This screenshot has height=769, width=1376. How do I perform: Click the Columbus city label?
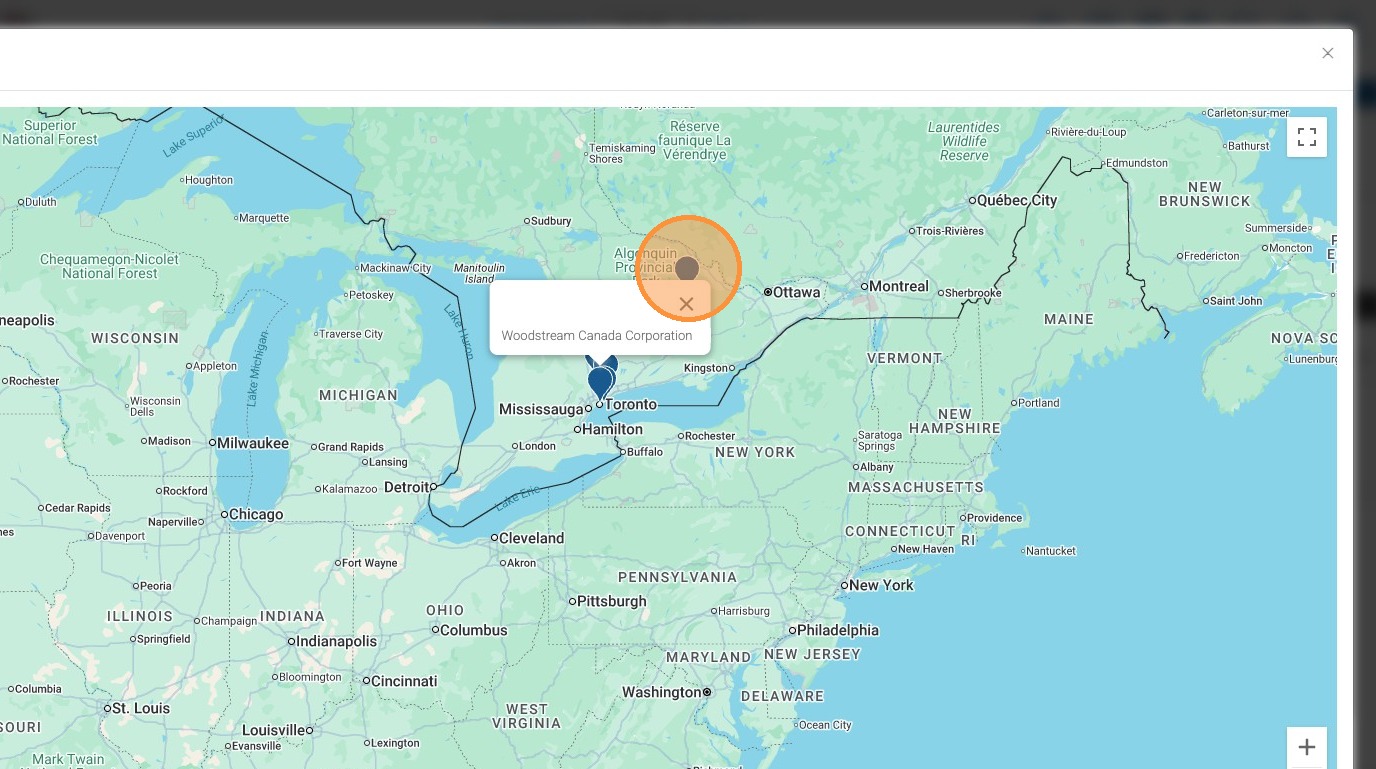click(x=474, y=630)
